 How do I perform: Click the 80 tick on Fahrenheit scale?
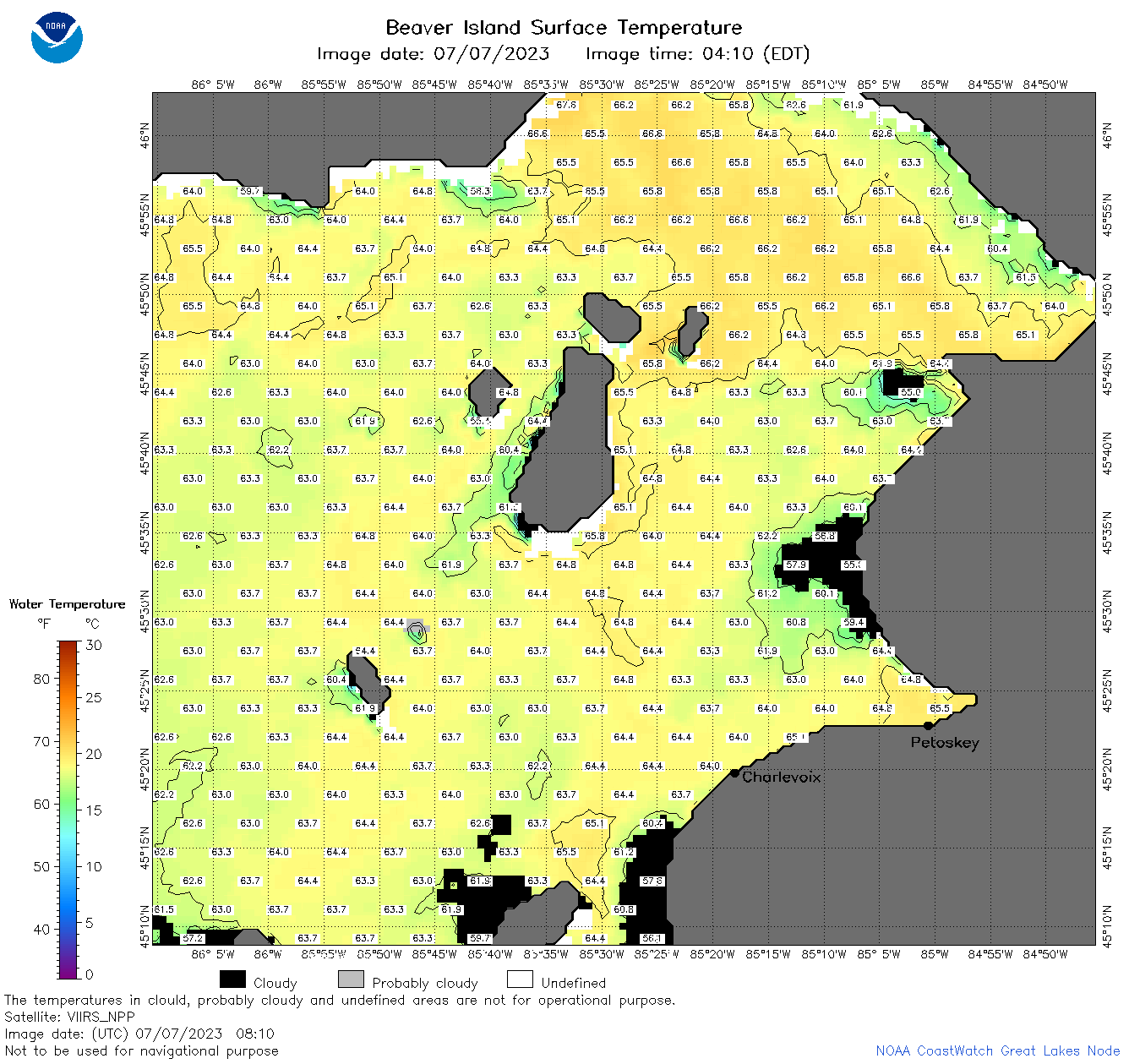pos(41,679)
